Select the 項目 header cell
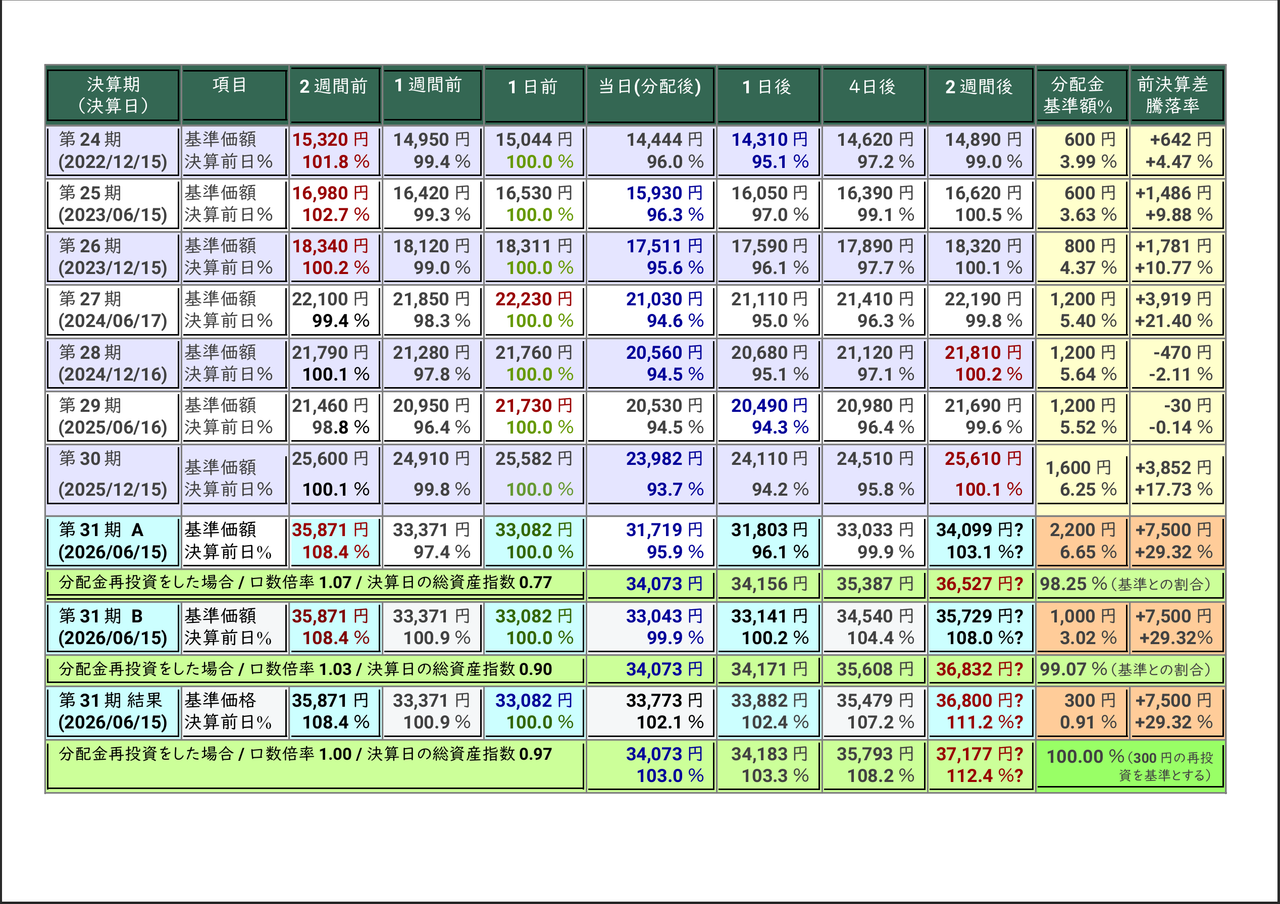Image resolution: width=1280 pixels, height=904 pixels. point(234,95)
